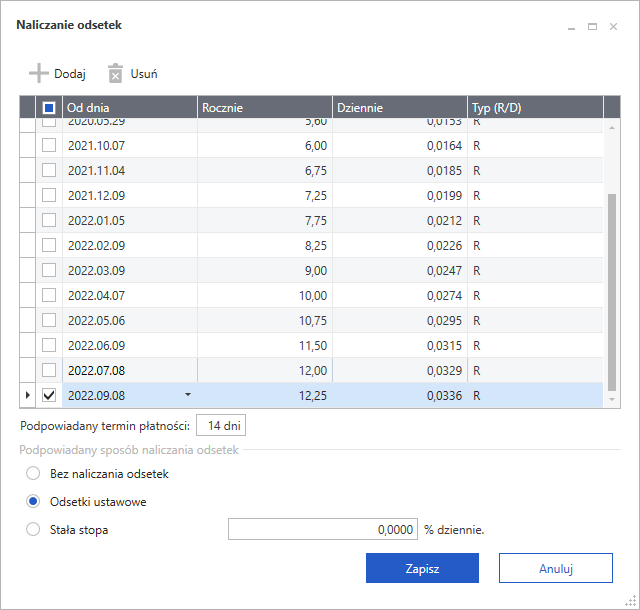
Task: Check the 2022.07.08 row checkbox
Action: (x=49, y=371)
